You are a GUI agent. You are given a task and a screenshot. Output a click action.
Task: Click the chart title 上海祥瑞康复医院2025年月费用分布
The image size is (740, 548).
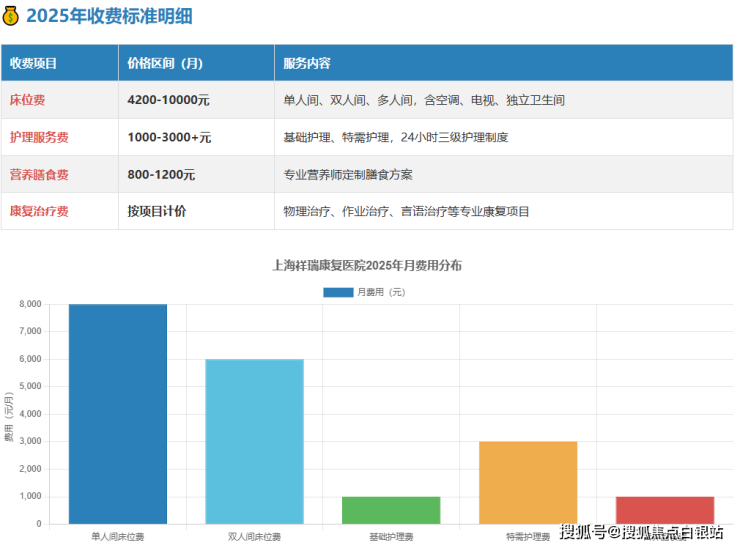coord(367,266)
